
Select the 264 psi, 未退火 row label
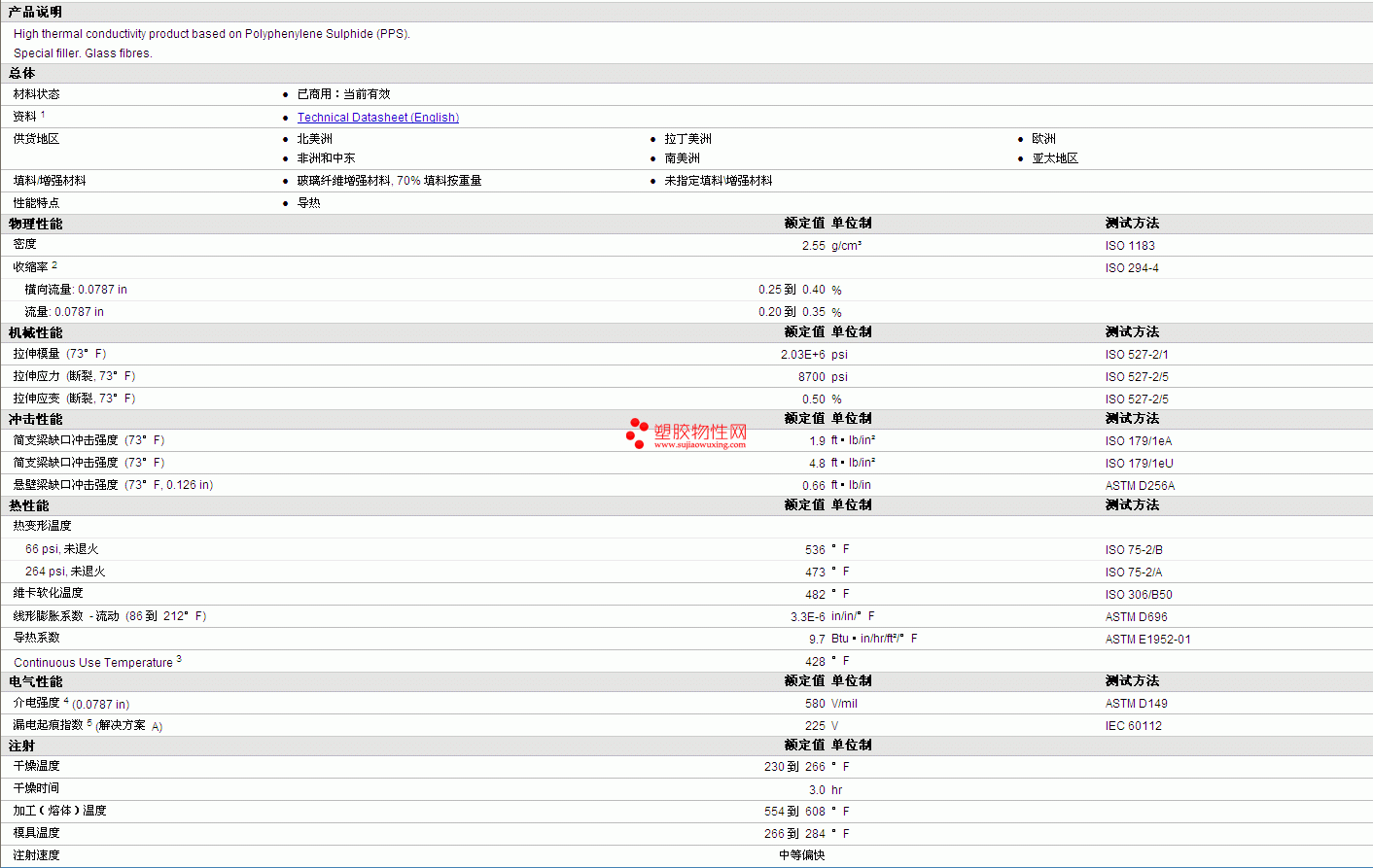click(x=65, y=572)
